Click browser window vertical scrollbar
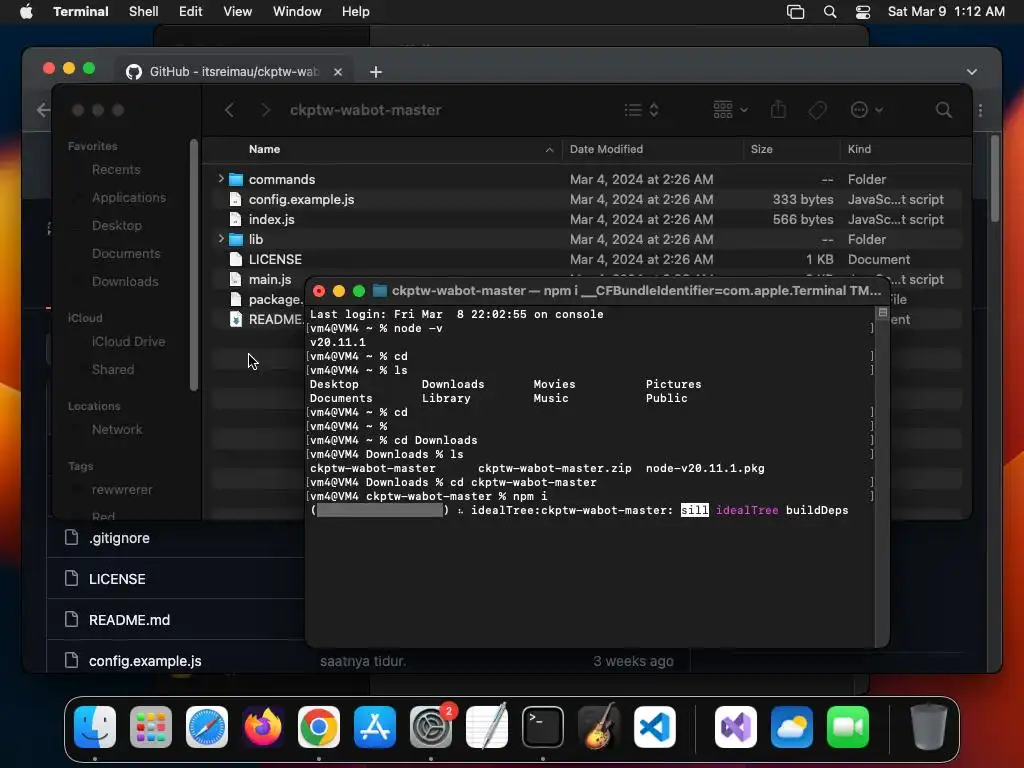 point(995,178)
